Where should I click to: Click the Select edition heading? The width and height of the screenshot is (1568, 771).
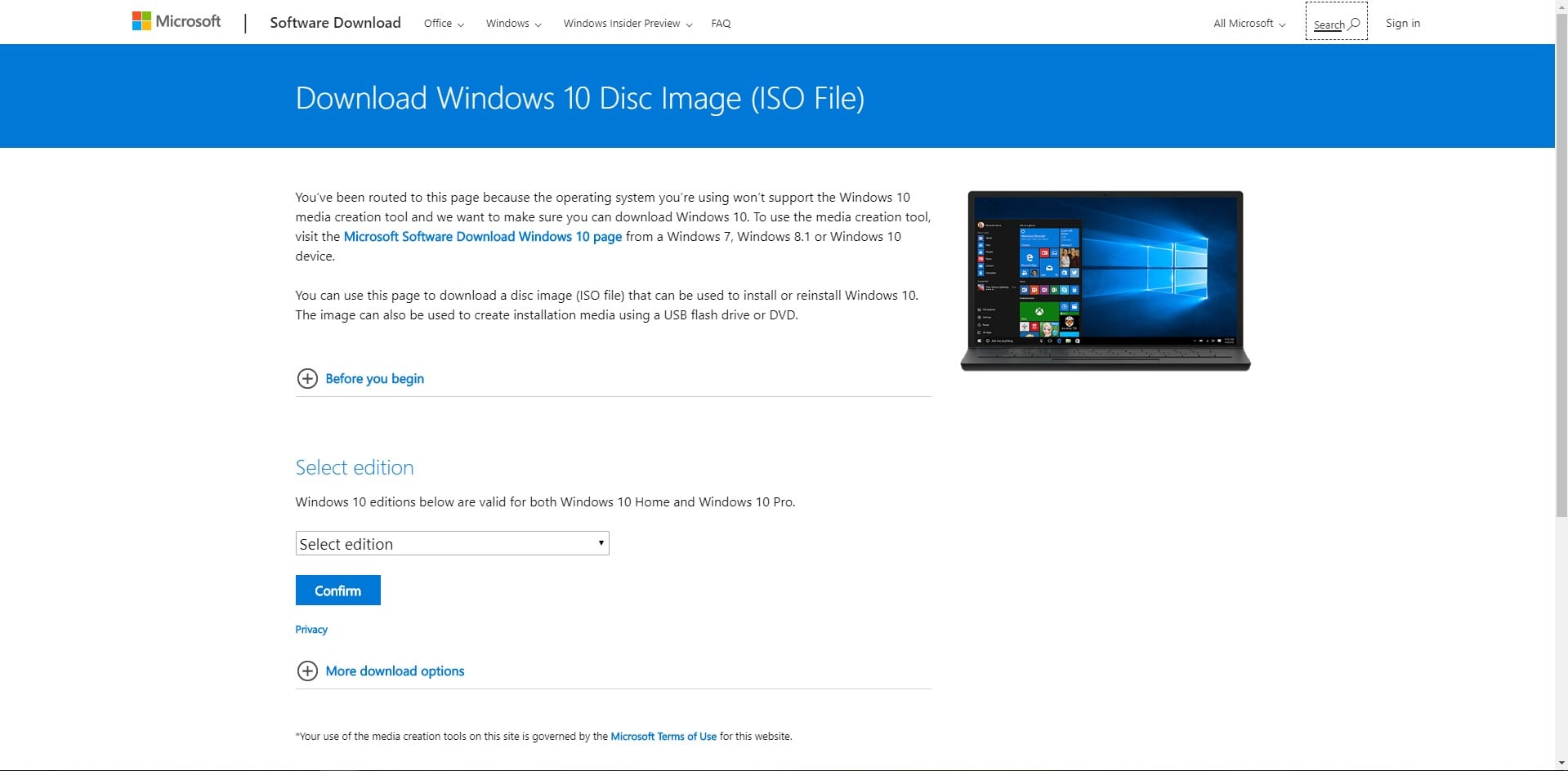(355, 467)
